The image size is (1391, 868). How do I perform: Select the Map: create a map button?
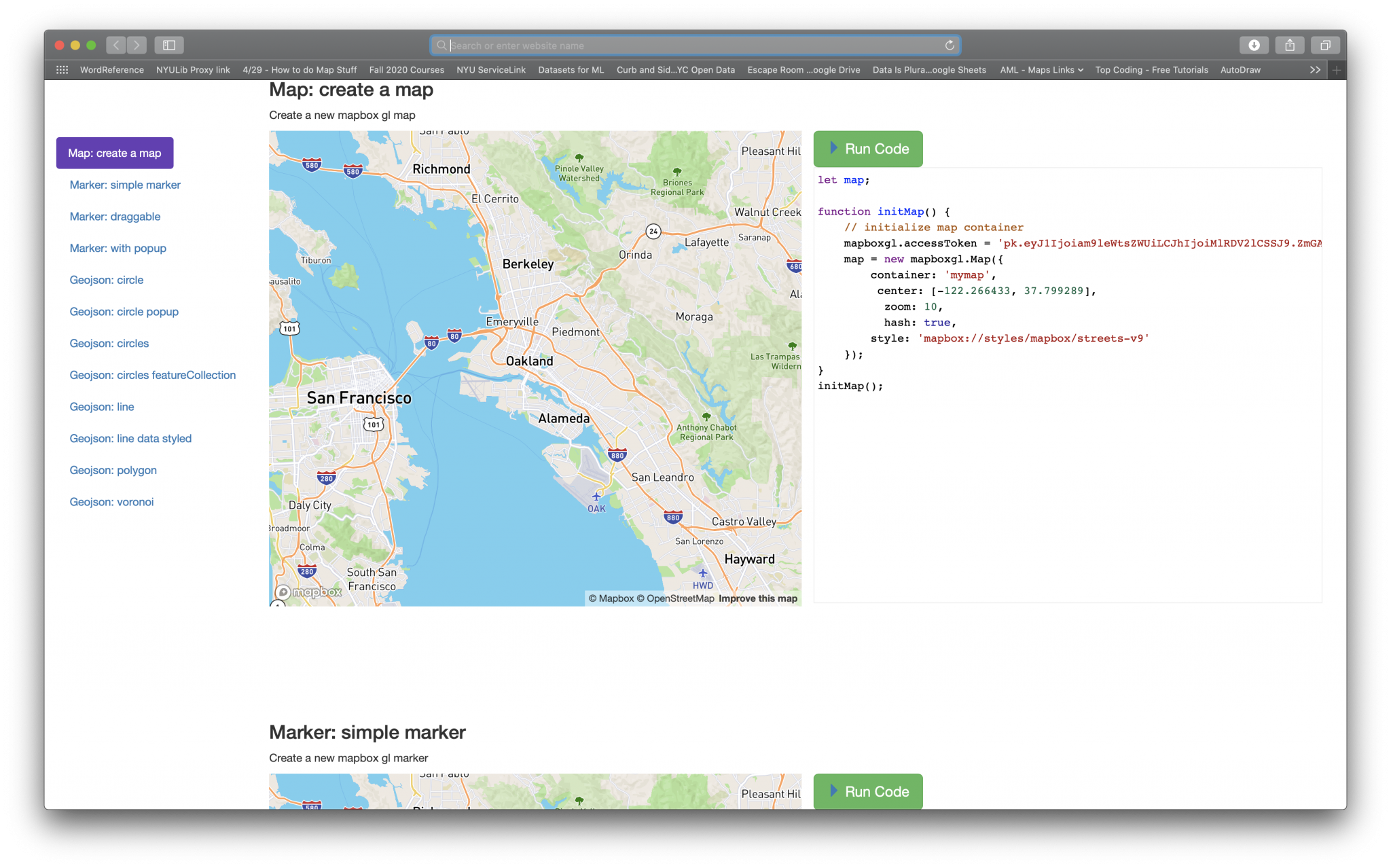(x=114, y=152)
